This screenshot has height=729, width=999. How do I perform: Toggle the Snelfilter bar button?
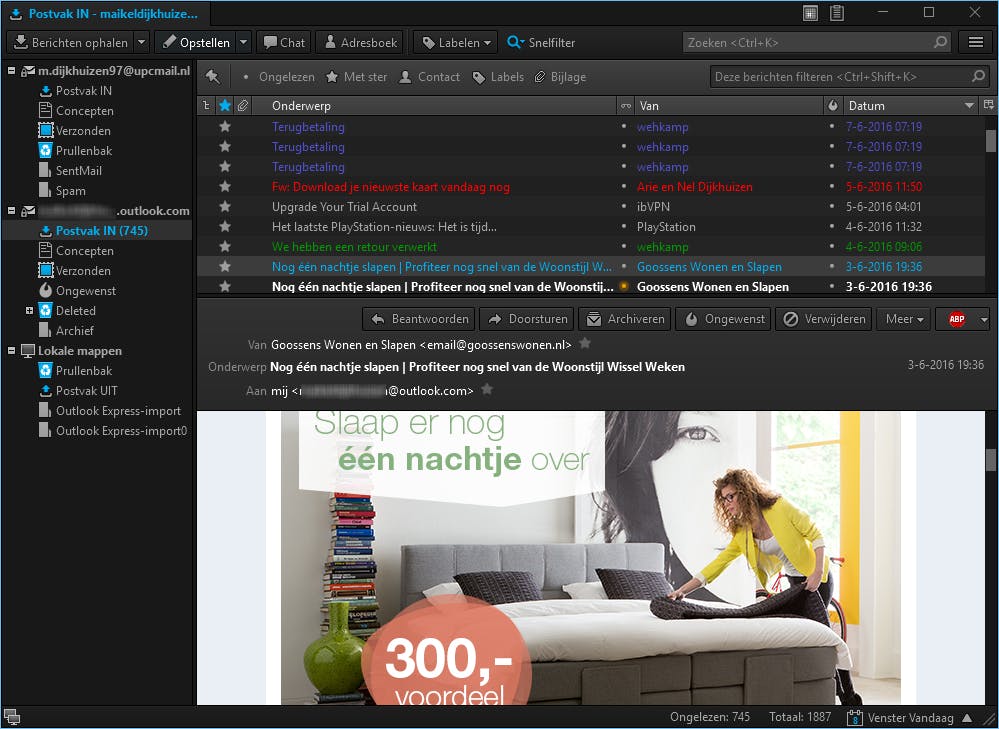pyautogui.click(x=541, y=42)
